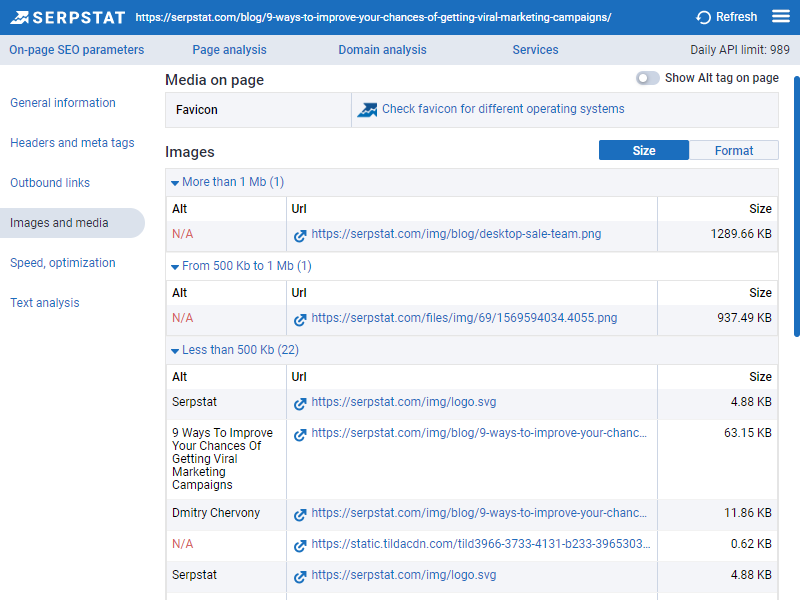Collapse the More than 1 Mb group
The width and height of the screenshot is (800, 600).
(x=228, y=182)
